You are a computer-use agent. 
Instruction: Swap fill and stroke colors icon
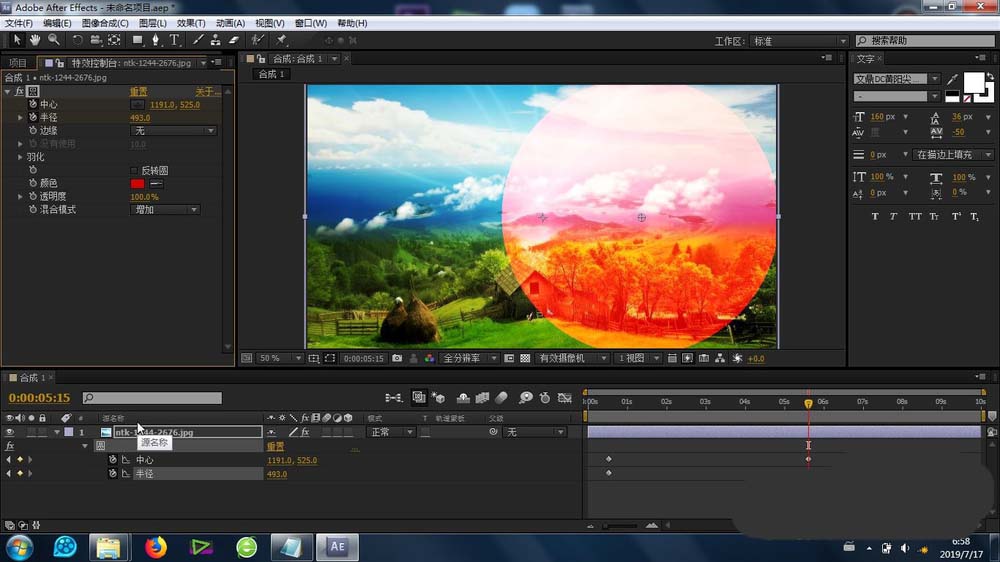pos(990,76)
